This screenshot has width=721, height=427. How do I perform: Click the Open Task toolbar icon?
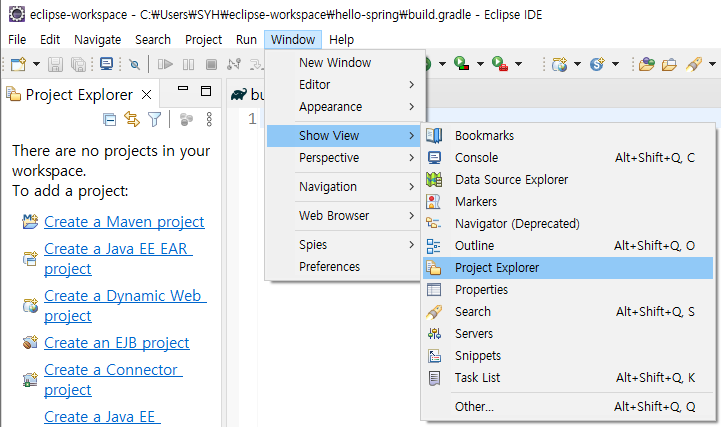669,64
